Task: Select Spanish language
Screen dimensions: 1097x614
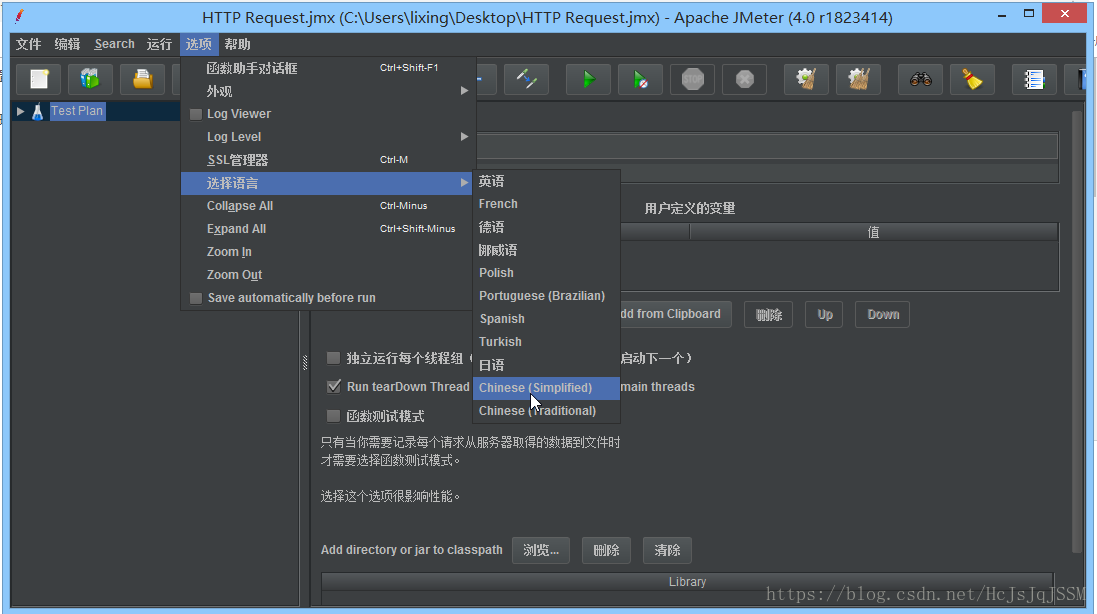Action: click(x=546, y=319)
